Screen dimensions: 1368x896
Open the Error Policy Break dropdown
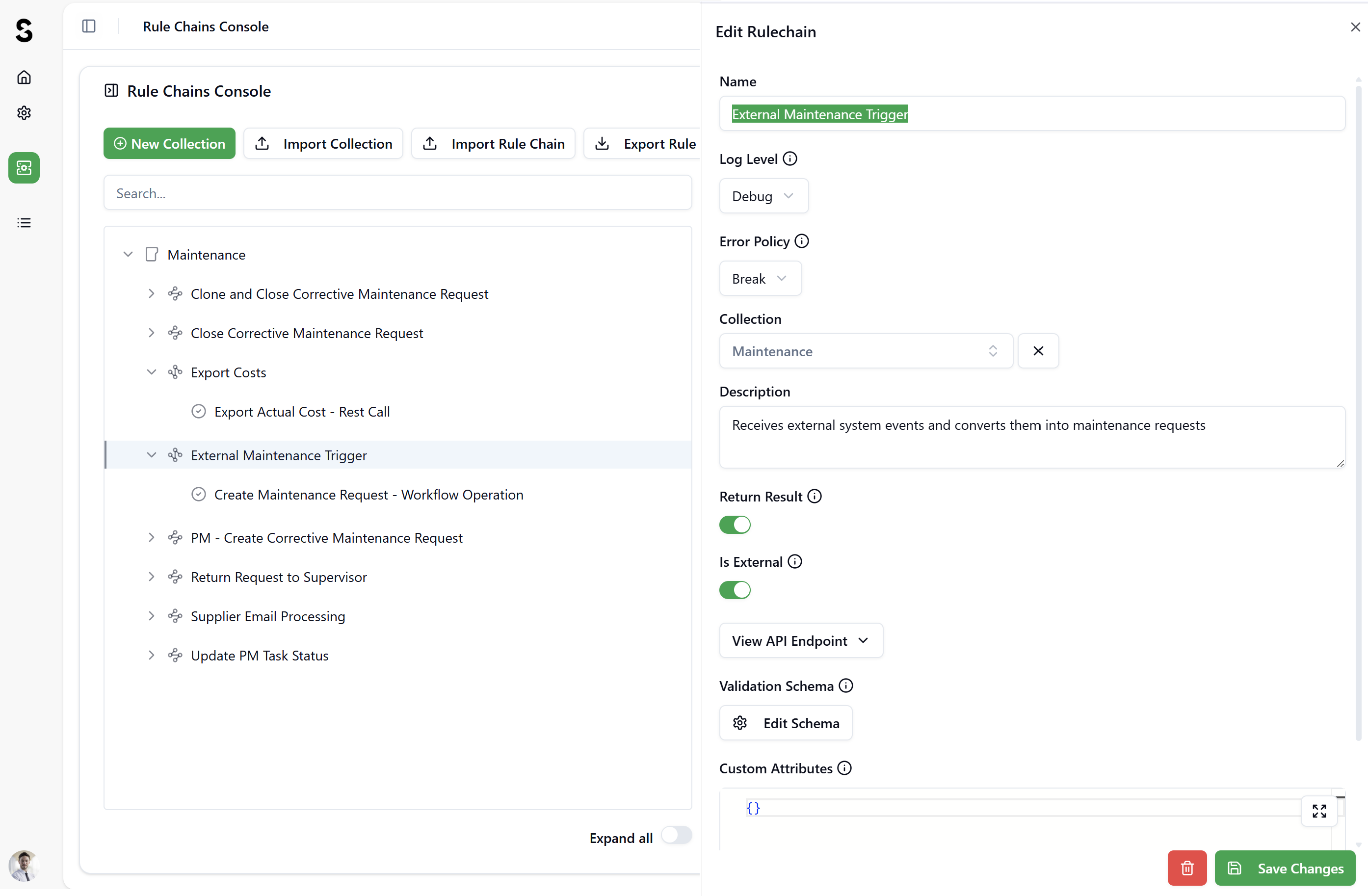[761, 279]
